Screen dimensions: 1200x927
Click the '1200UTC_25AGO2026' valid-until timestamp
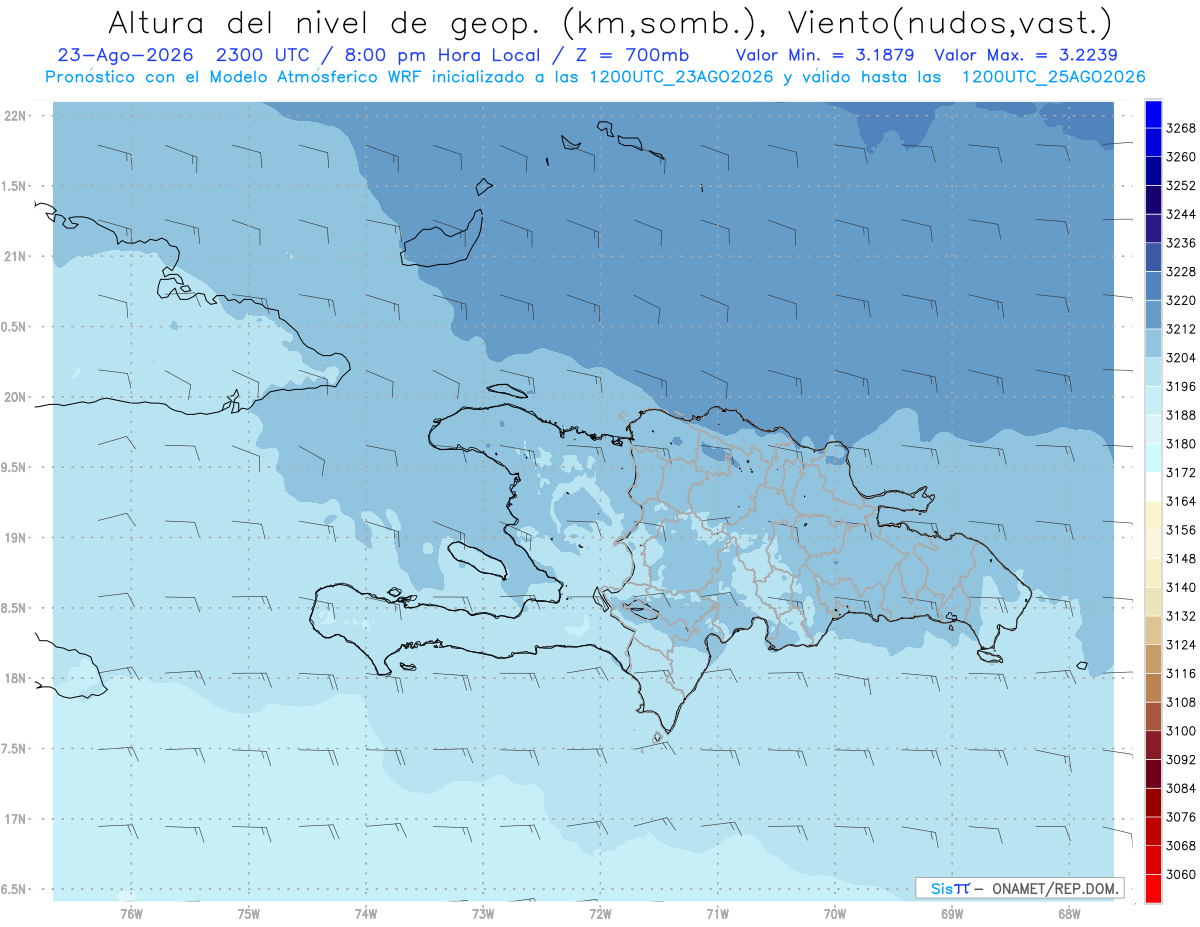1053,77
